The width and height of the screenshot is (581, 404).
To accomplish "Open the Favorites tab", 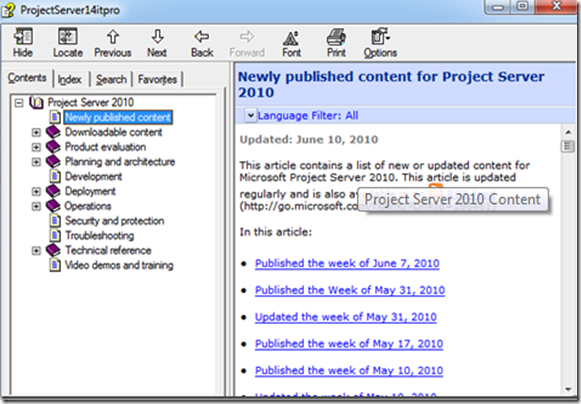I will [x=157, y=79].
